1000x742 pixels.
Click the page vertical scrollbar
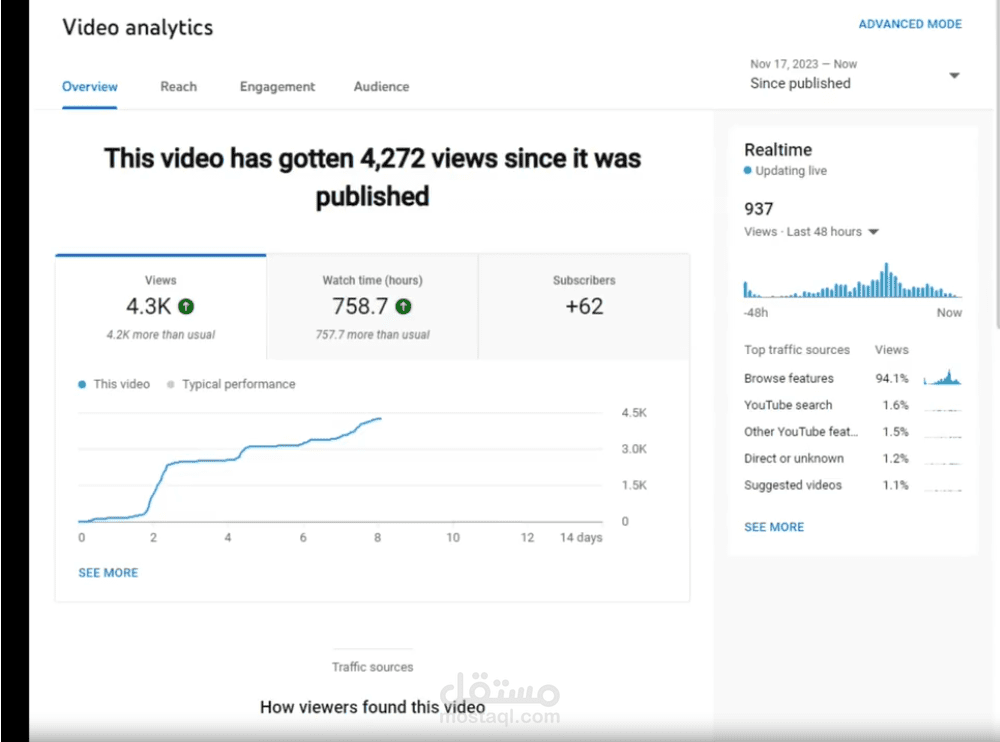(x=996, y=166)
